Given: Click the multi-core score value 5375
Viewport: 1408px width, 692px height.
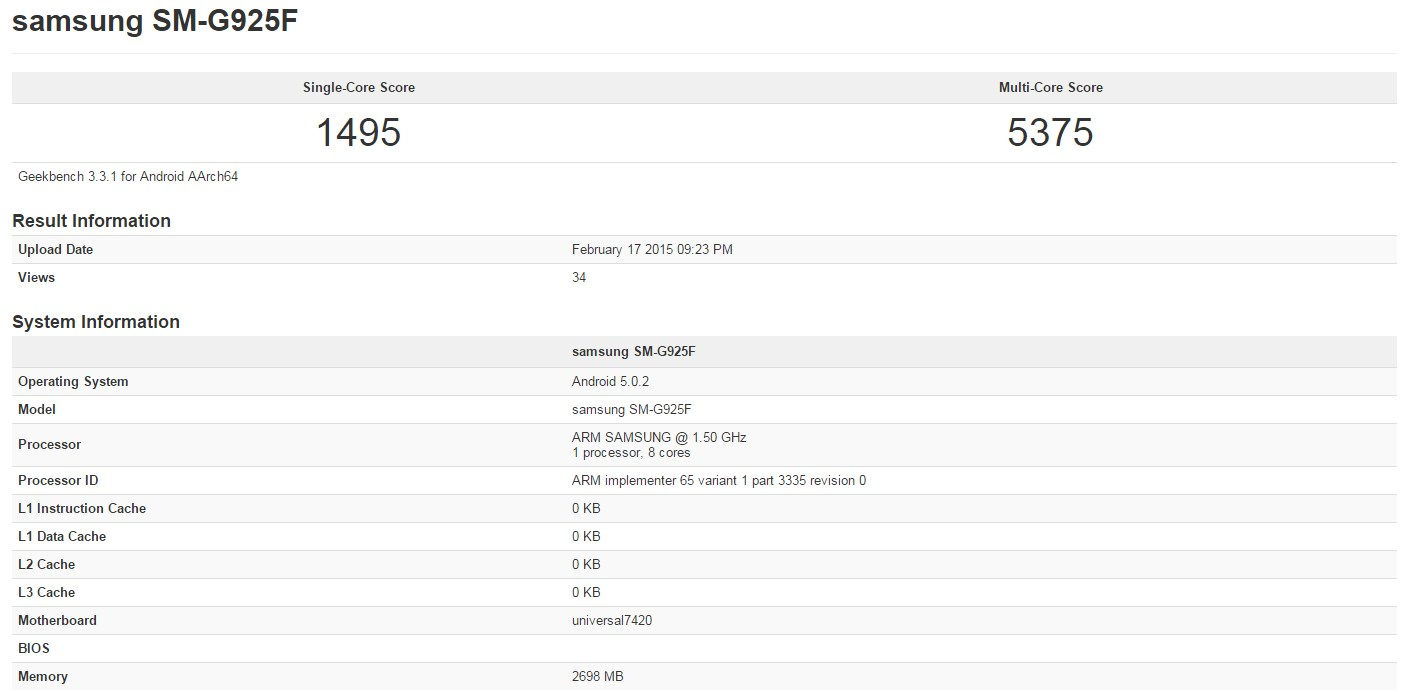Looking at the screenshot, I should [1051, 132].
